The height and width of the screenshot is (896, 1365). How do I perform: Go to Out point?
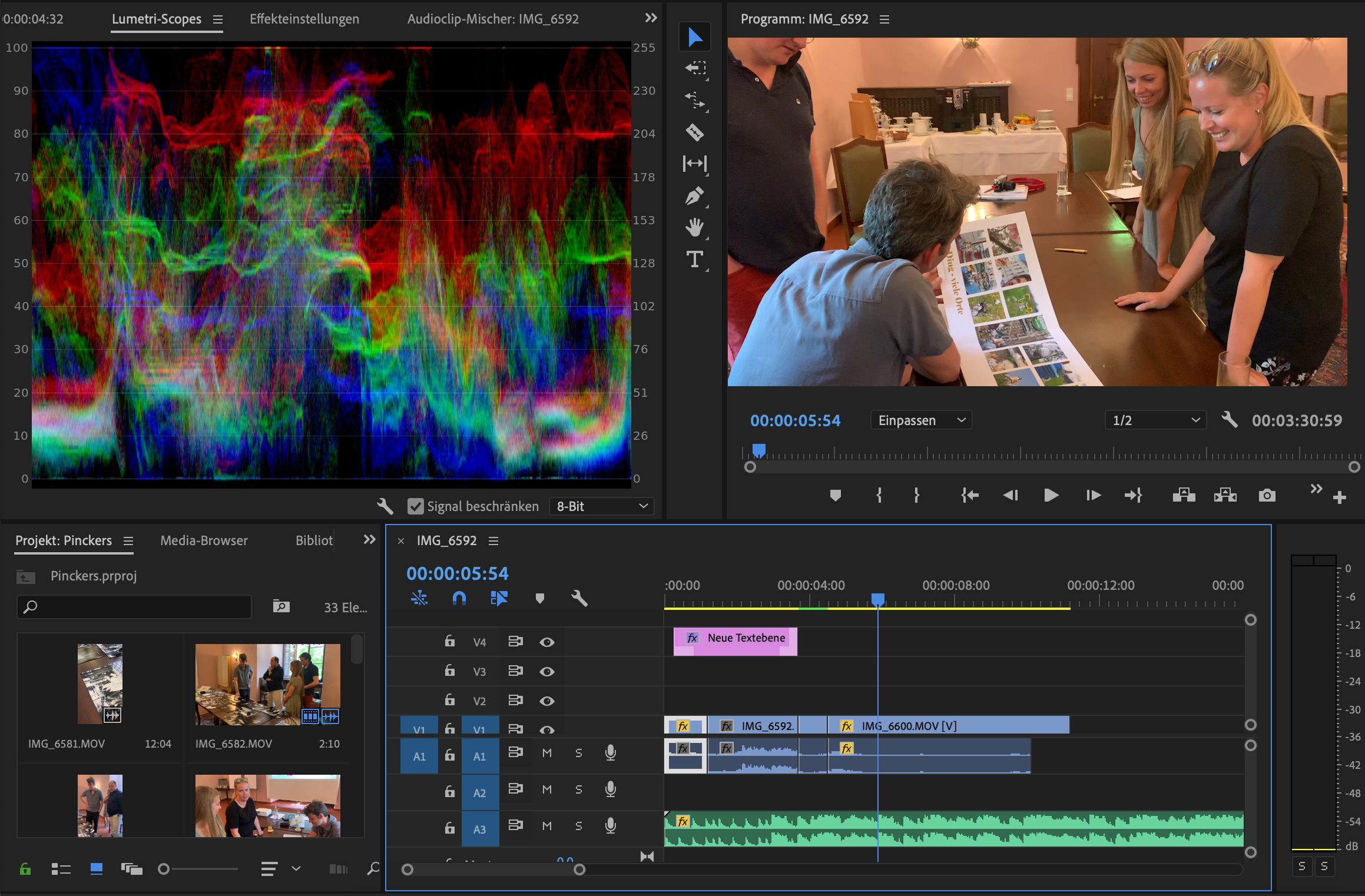click(x=1134, y=496)
